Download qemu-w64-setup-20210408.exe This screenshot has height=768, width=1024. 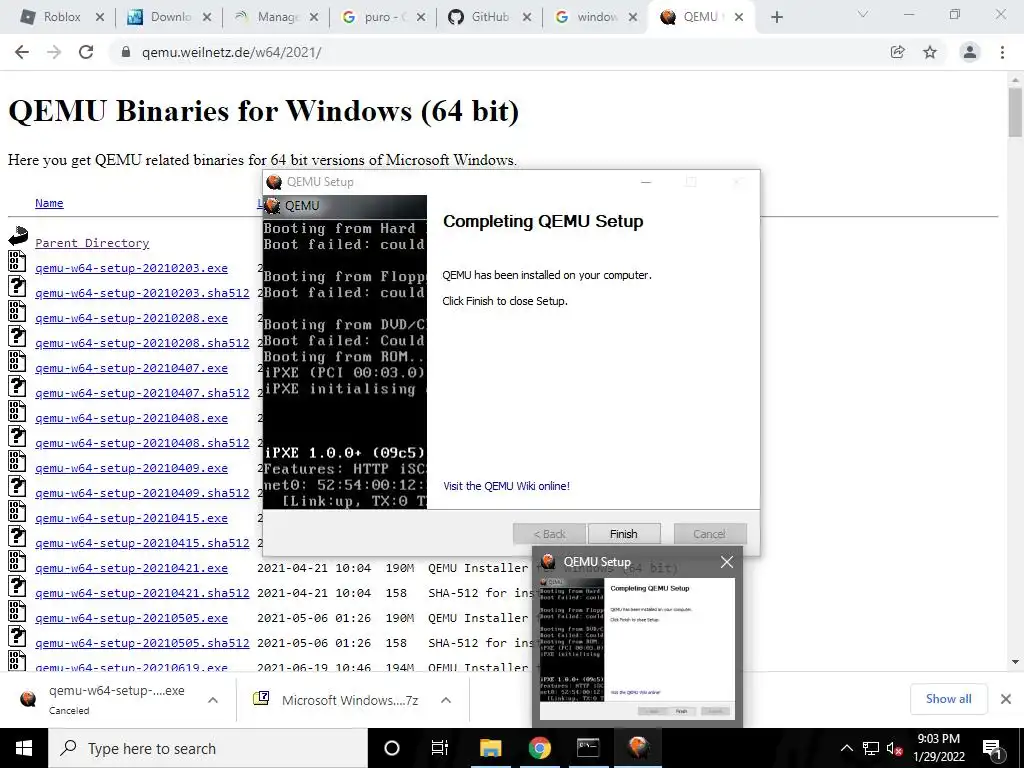click(x=131, y=418)
